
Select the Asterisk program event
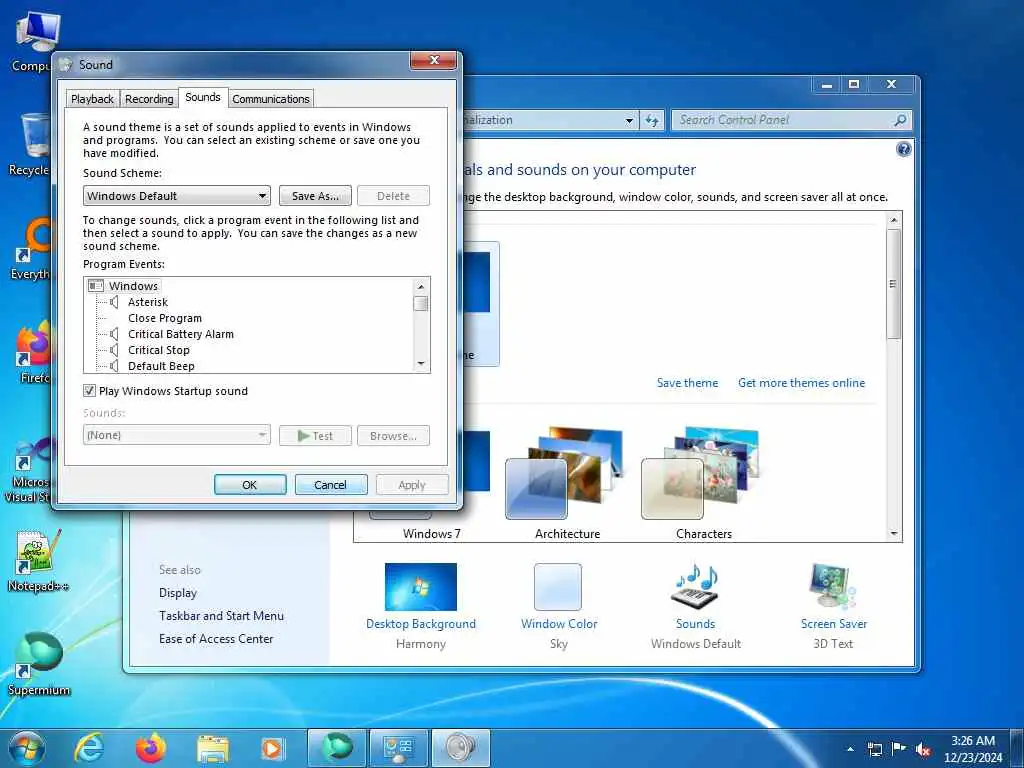pos(148,302)
